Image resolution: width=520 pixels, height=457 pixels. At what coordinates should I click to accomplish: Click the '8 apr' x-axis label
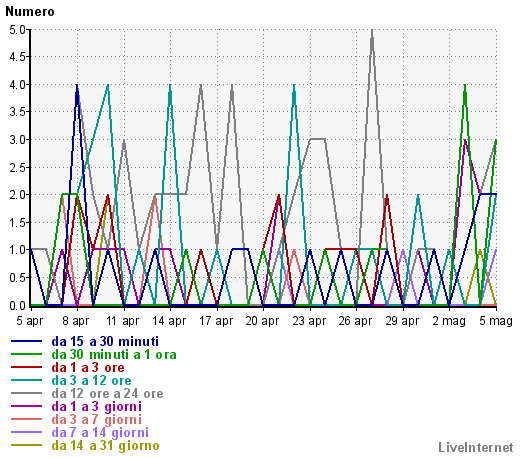pos(76,321)
